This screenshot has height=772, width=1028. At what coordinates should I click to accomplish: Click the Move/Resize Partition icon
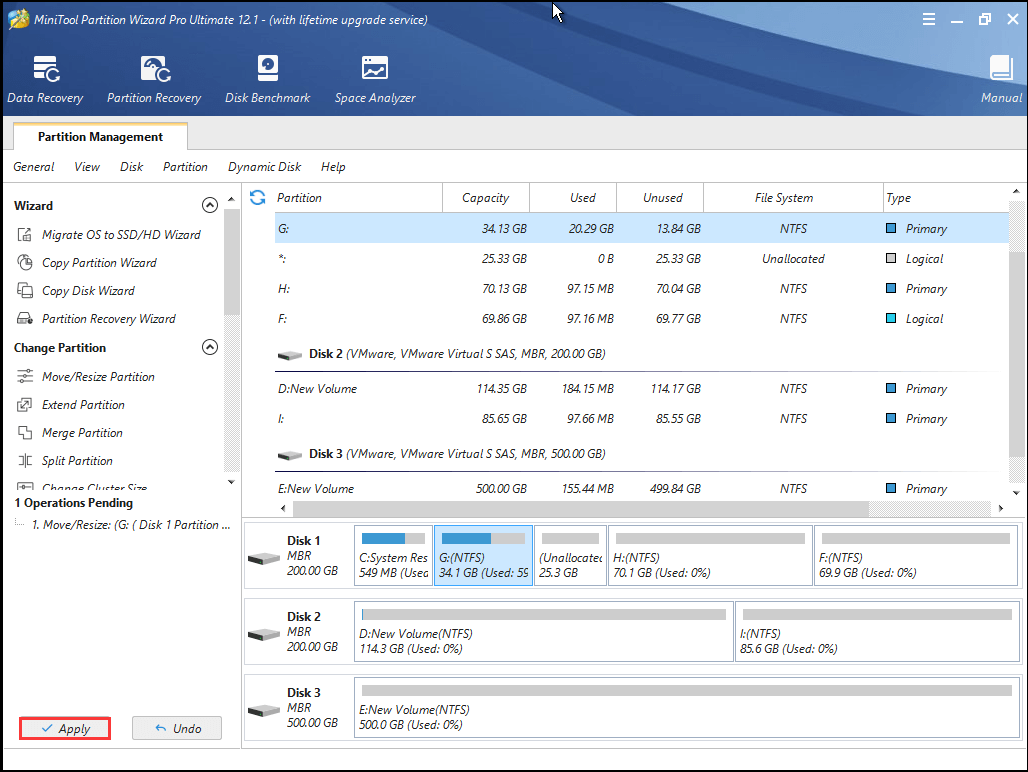(25, 376)
